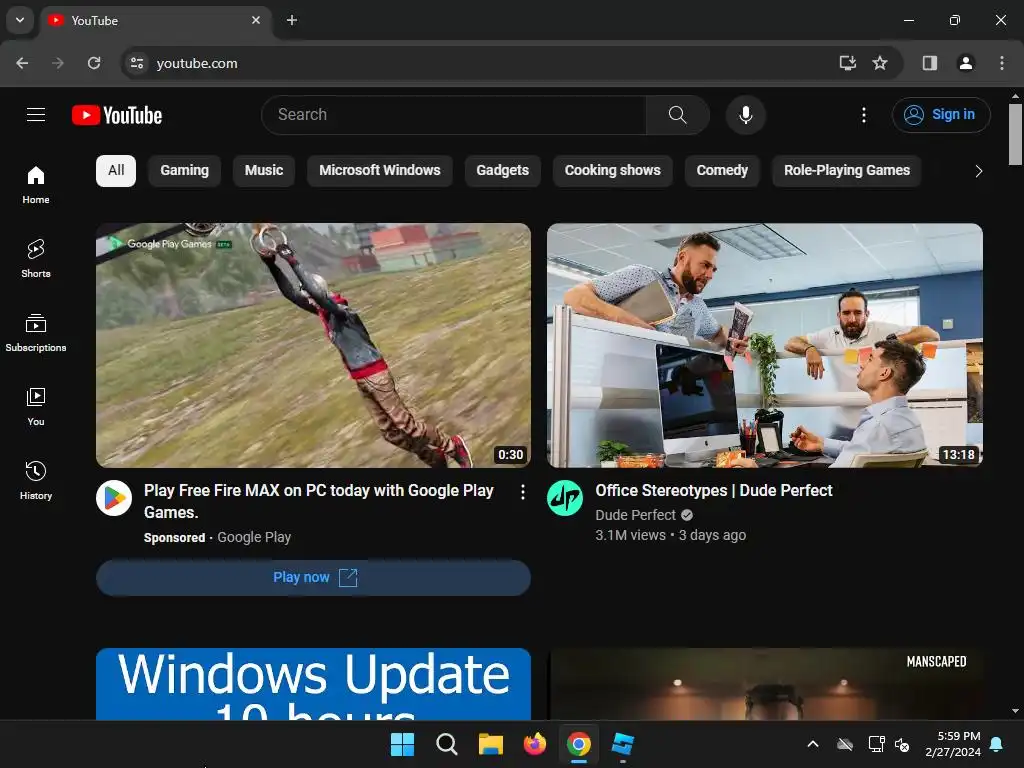
Task: Click the YouTube search input field
Action: click(454, 115)
